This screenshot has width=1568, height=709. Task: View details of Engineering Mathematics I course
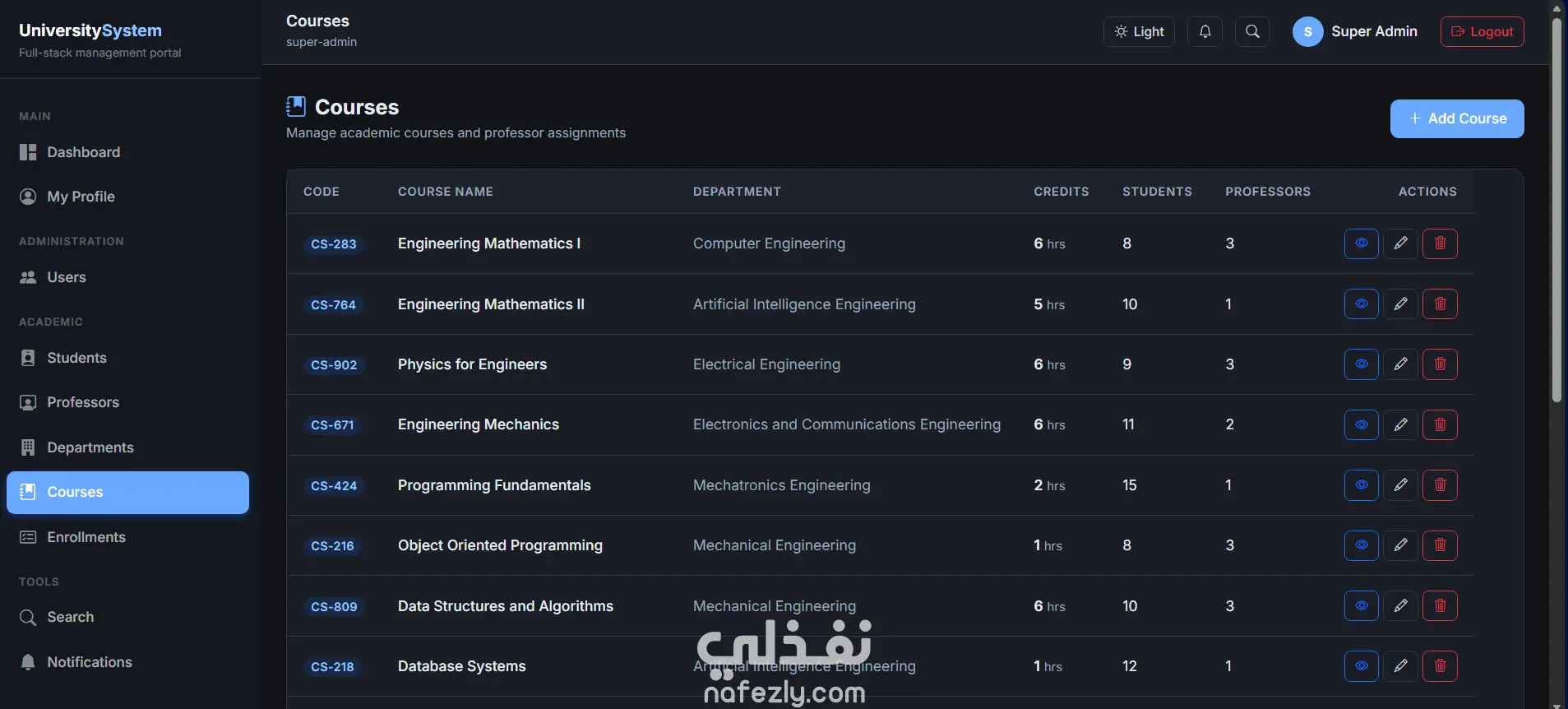(x=1361, y=243)
